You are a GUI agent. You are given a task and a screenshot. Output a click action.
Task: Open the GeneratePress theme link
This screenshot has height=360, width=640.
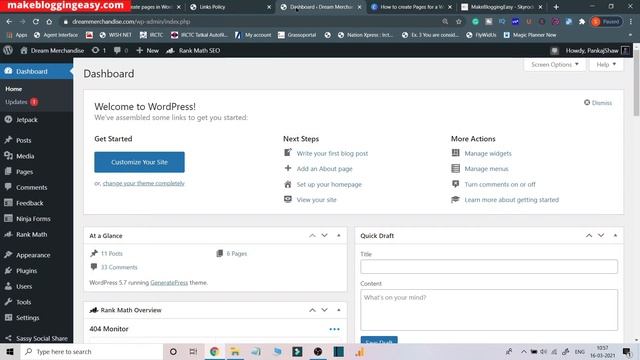169,282
